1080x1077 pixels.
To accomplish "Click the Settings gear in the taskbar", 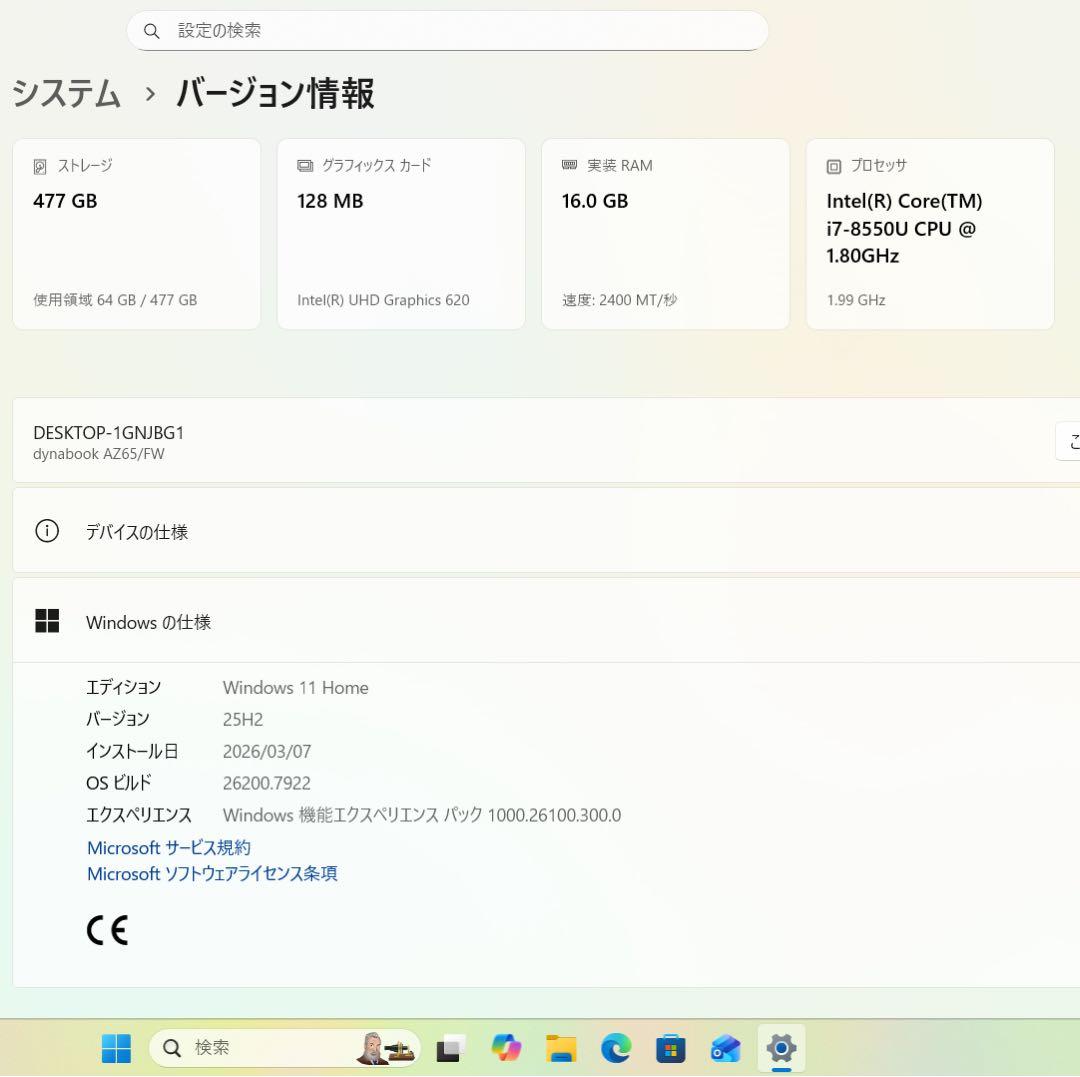I will (781, 1048).
